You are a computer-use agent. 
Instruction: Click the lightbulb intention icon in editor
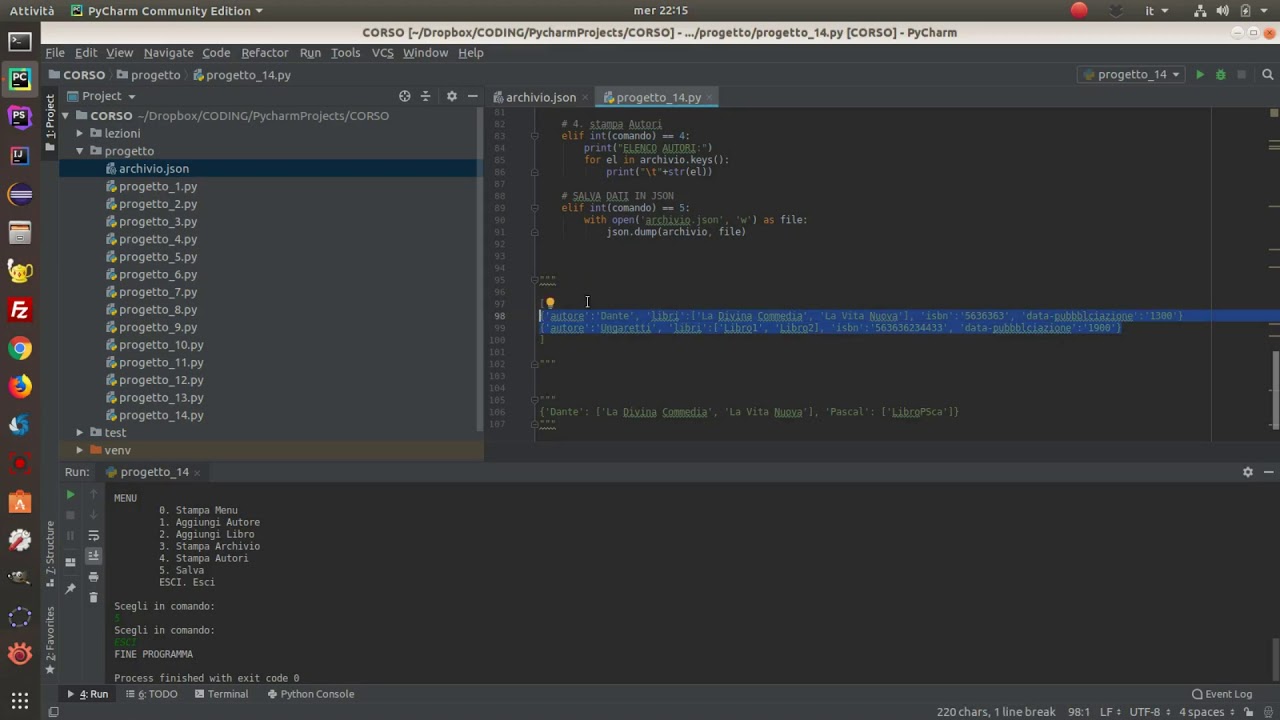pyautogui.click(x=549, y=302)
